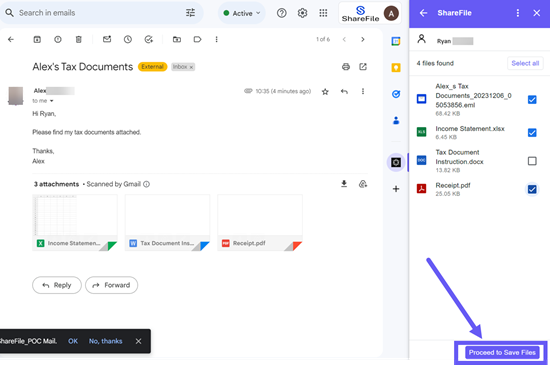This screenshot has width=550, height=365.
Task: Move email to a folder
Action: coord(177,39)
